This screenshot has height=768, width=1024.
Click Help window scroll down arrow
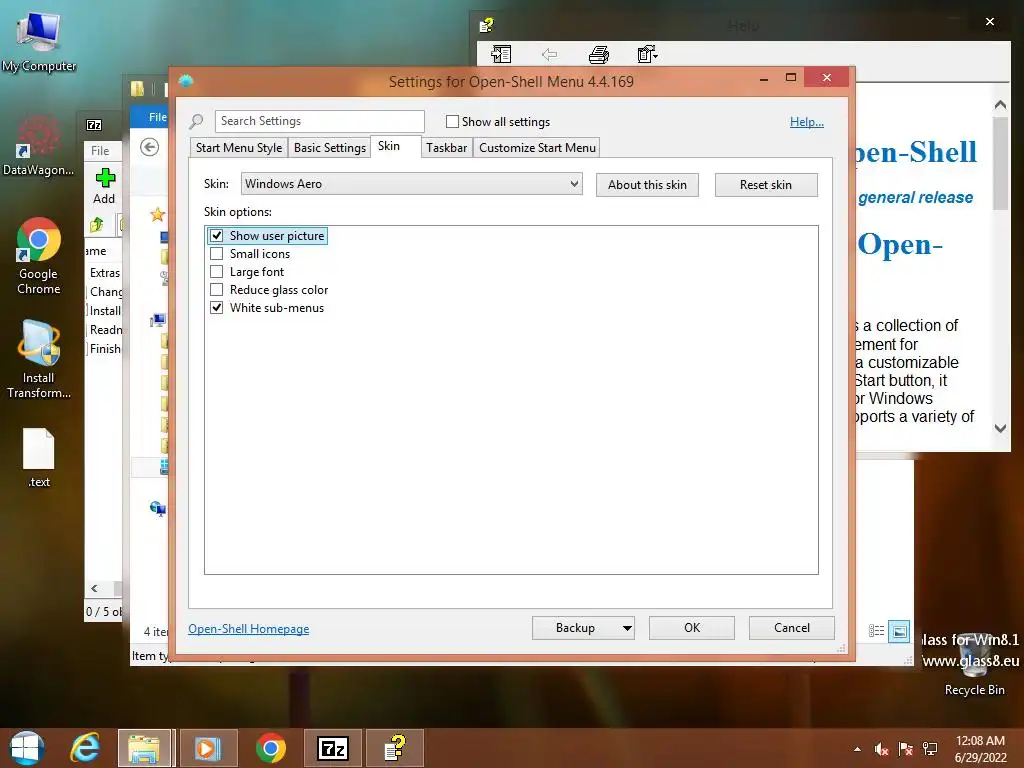point(1000,428)
